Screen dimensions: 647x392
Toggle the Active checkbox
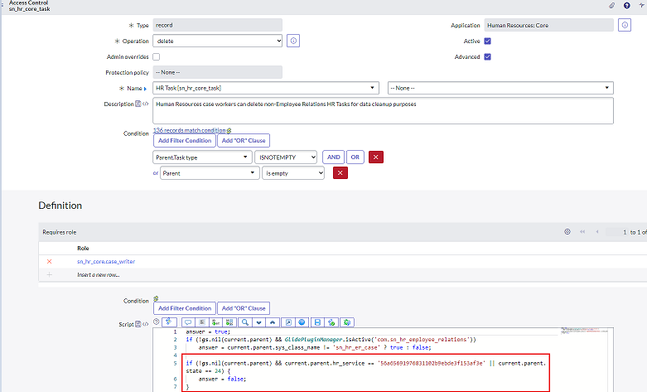click(487, 41)
